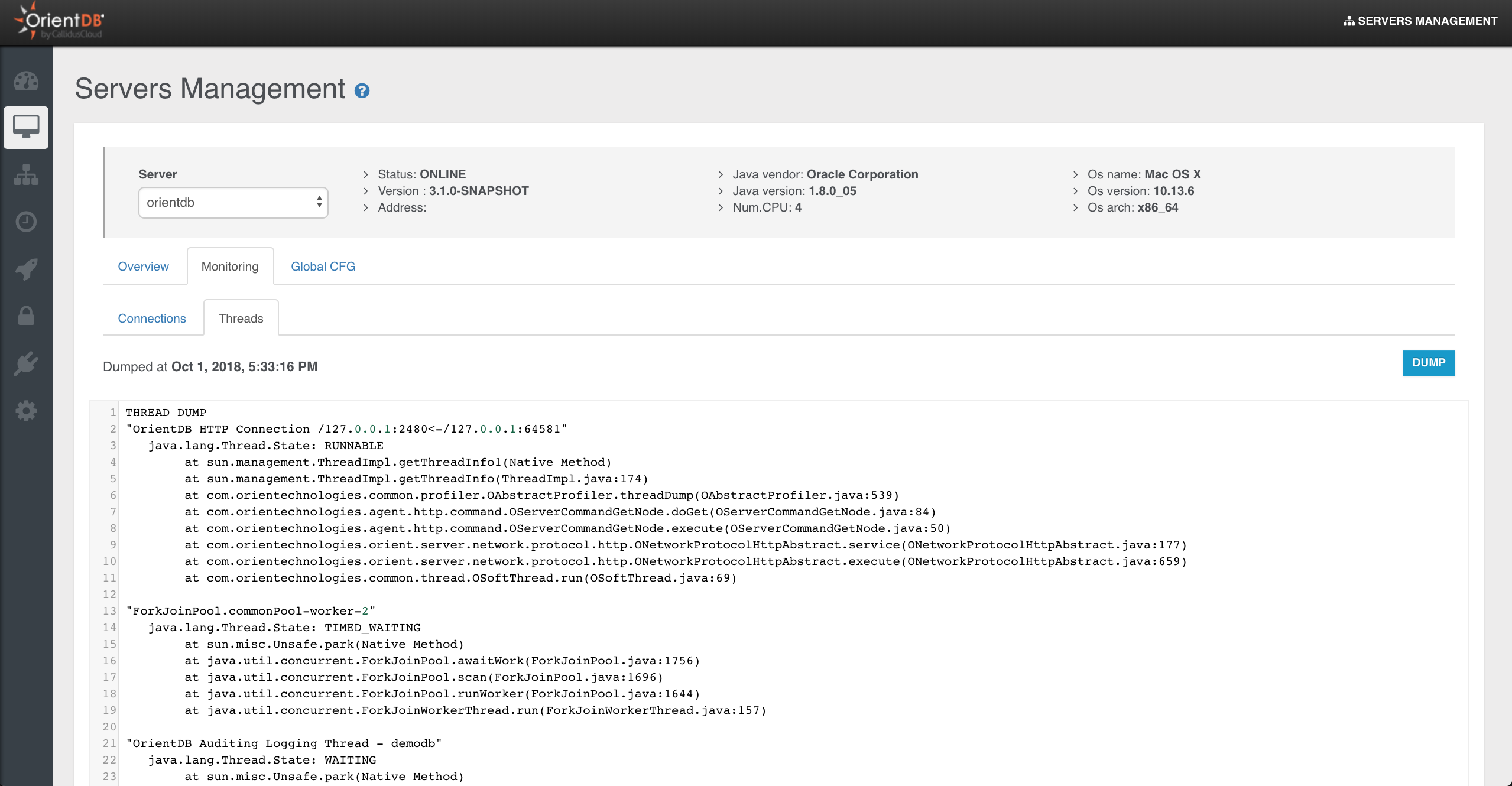Click the padlock security sidebar icon
Screen dimensions: 1512x786
coord(26,316)
